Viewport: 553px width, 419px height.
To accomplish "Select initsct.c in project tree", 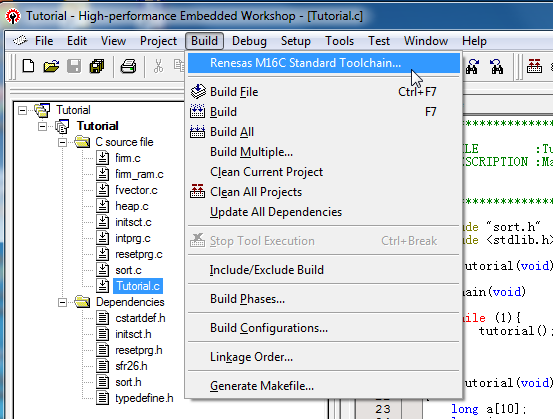I will point(133,222).
